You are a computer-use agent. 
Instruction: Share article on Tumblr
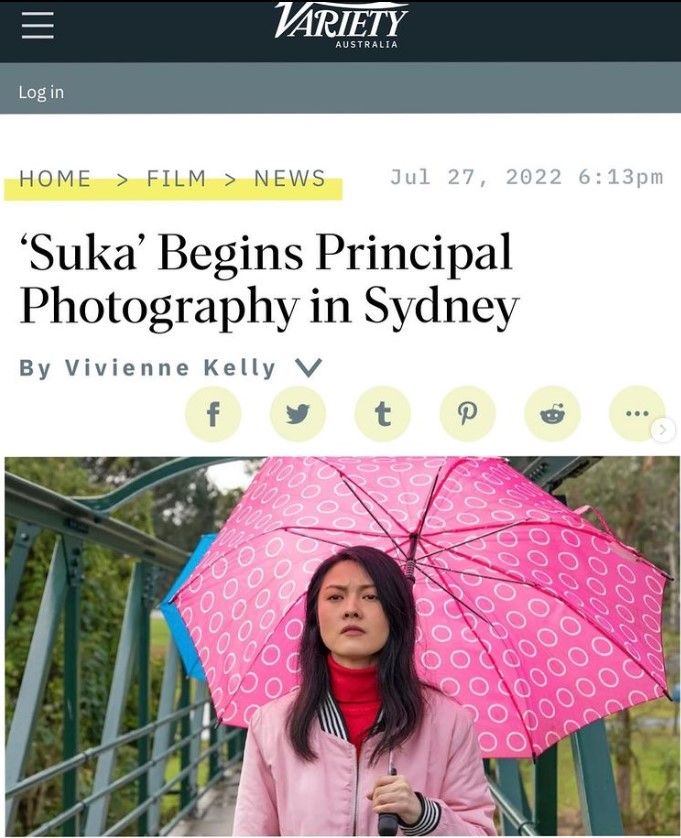pyautogui.click(x=383, y=413)
